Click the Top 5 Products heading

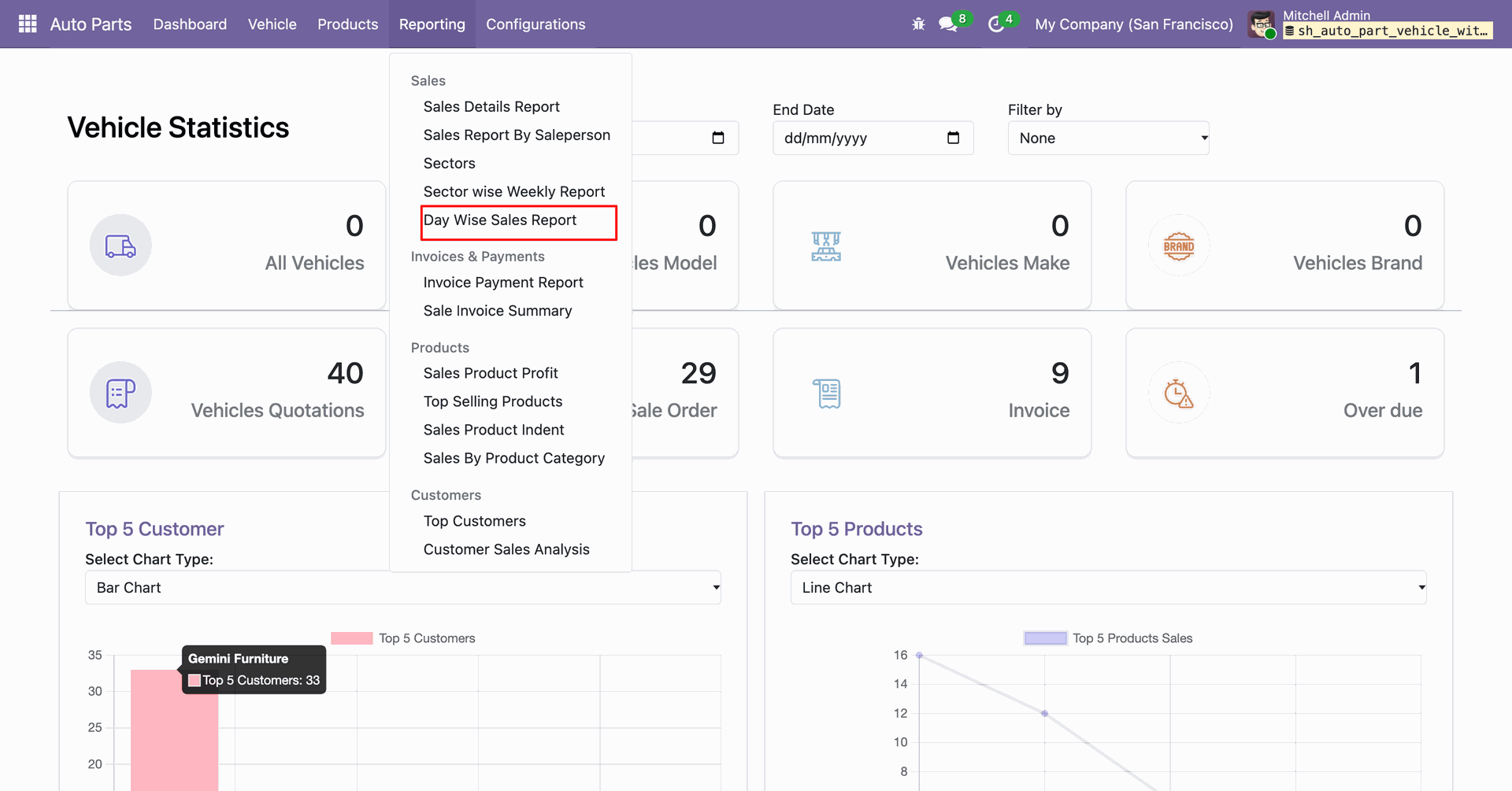[x=857, y=529]
